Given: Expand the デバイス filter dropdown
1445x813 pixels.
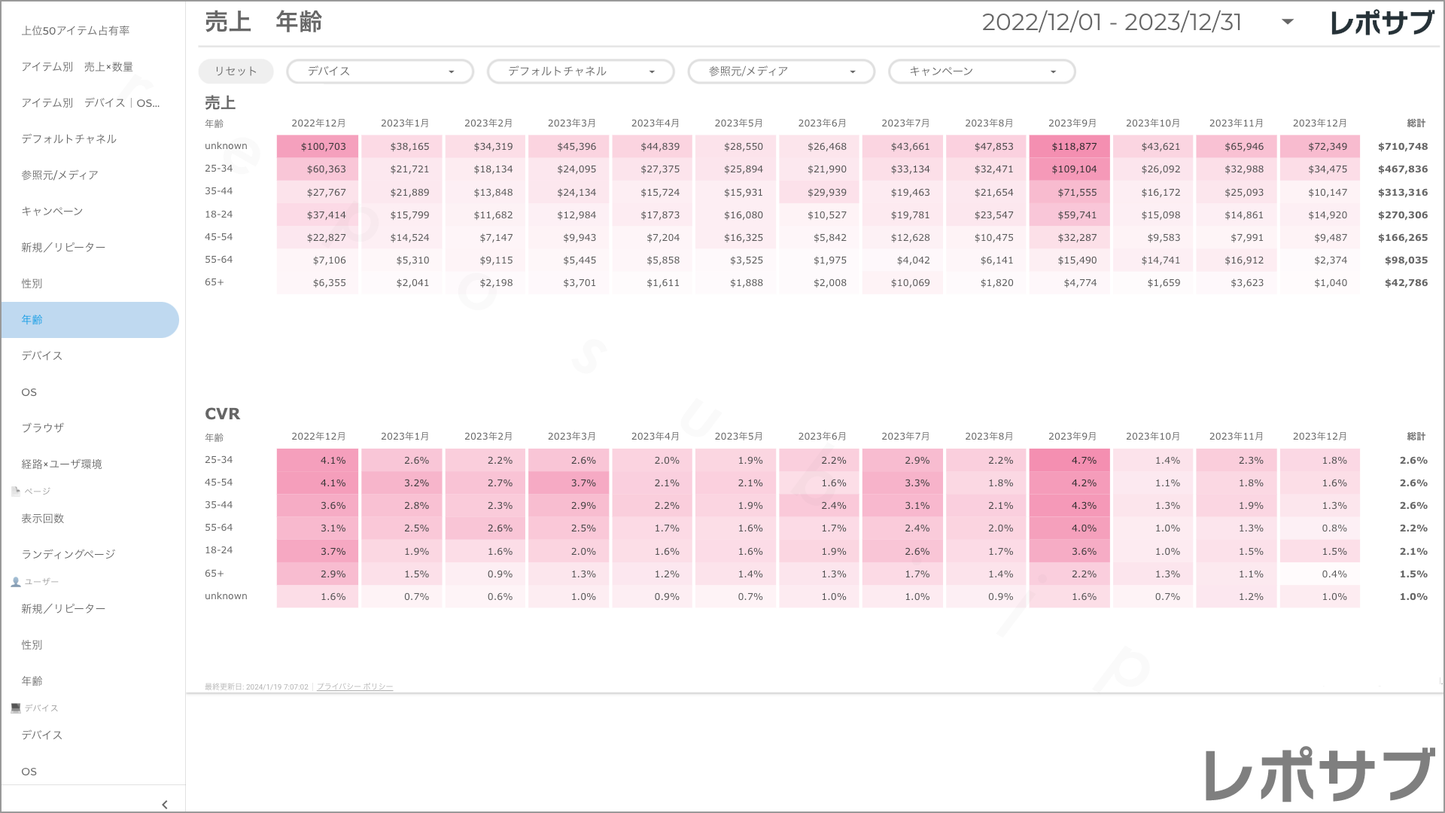Looking at the screenshot, I should (380, 71).
